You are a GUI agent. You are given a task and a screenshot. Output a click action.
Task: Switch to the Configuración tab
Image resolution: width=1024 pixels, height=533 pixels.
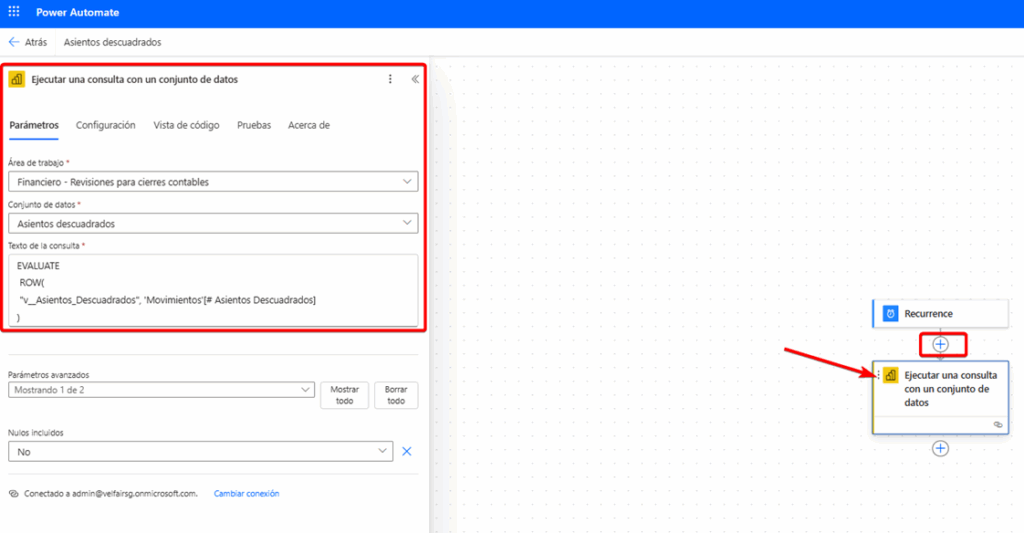(x=105, y=125)
